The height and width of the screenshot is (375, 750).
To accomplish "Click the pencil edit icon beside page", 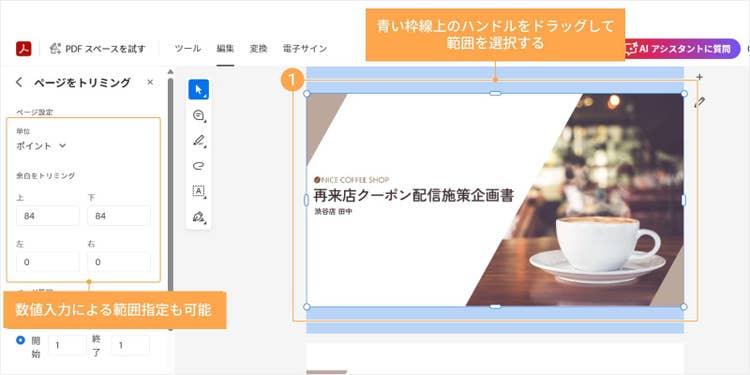I will click(699, 102).
